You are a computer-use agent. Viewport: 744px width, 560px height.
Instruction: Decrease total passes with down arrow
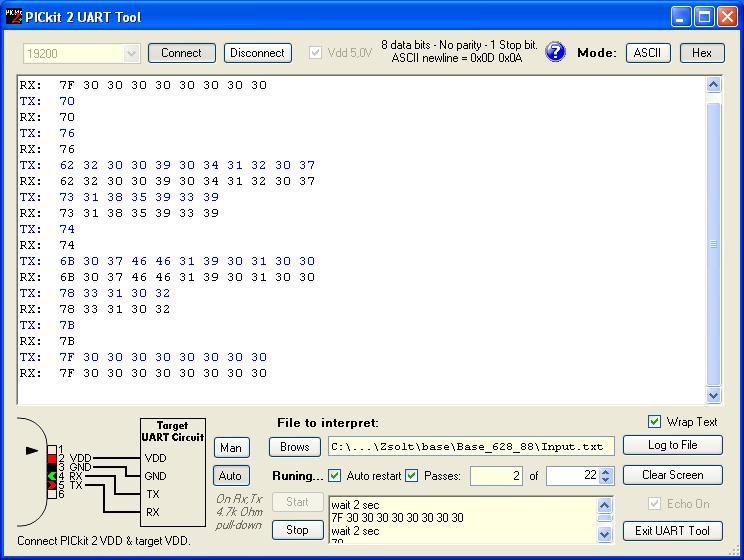(605, 480)
